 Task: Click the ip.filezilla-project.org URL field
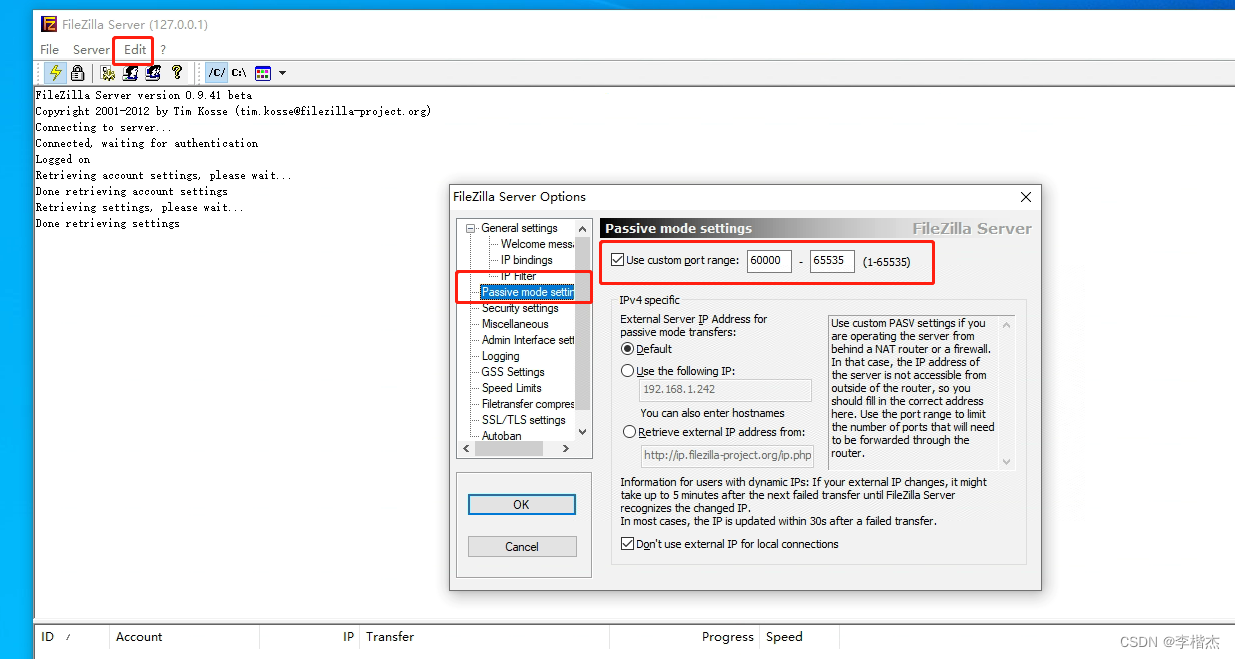tap(725, 456)
